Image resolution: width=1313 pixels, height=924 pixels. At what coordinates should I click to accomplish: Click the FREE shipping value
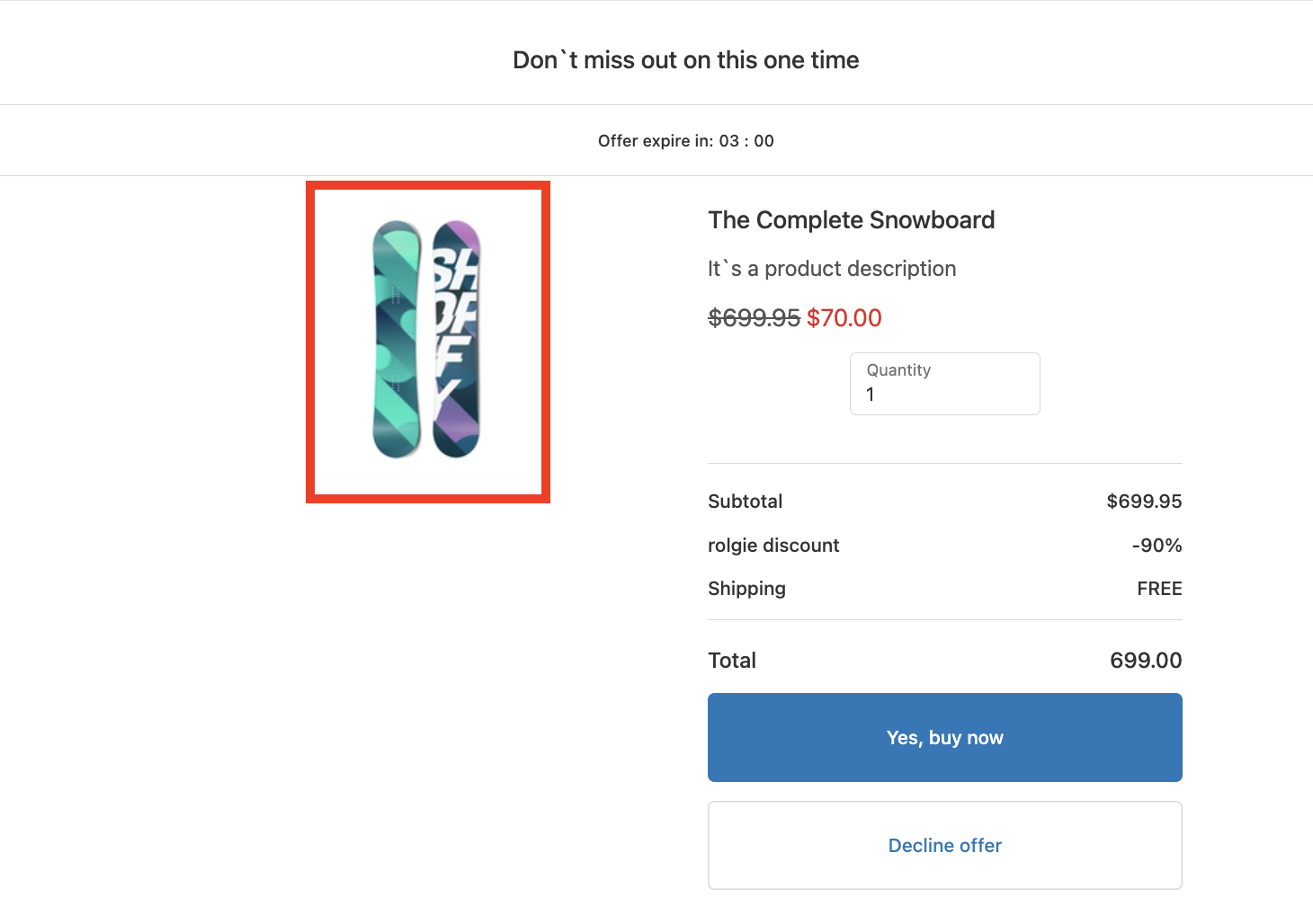[x=1158, y=589]
